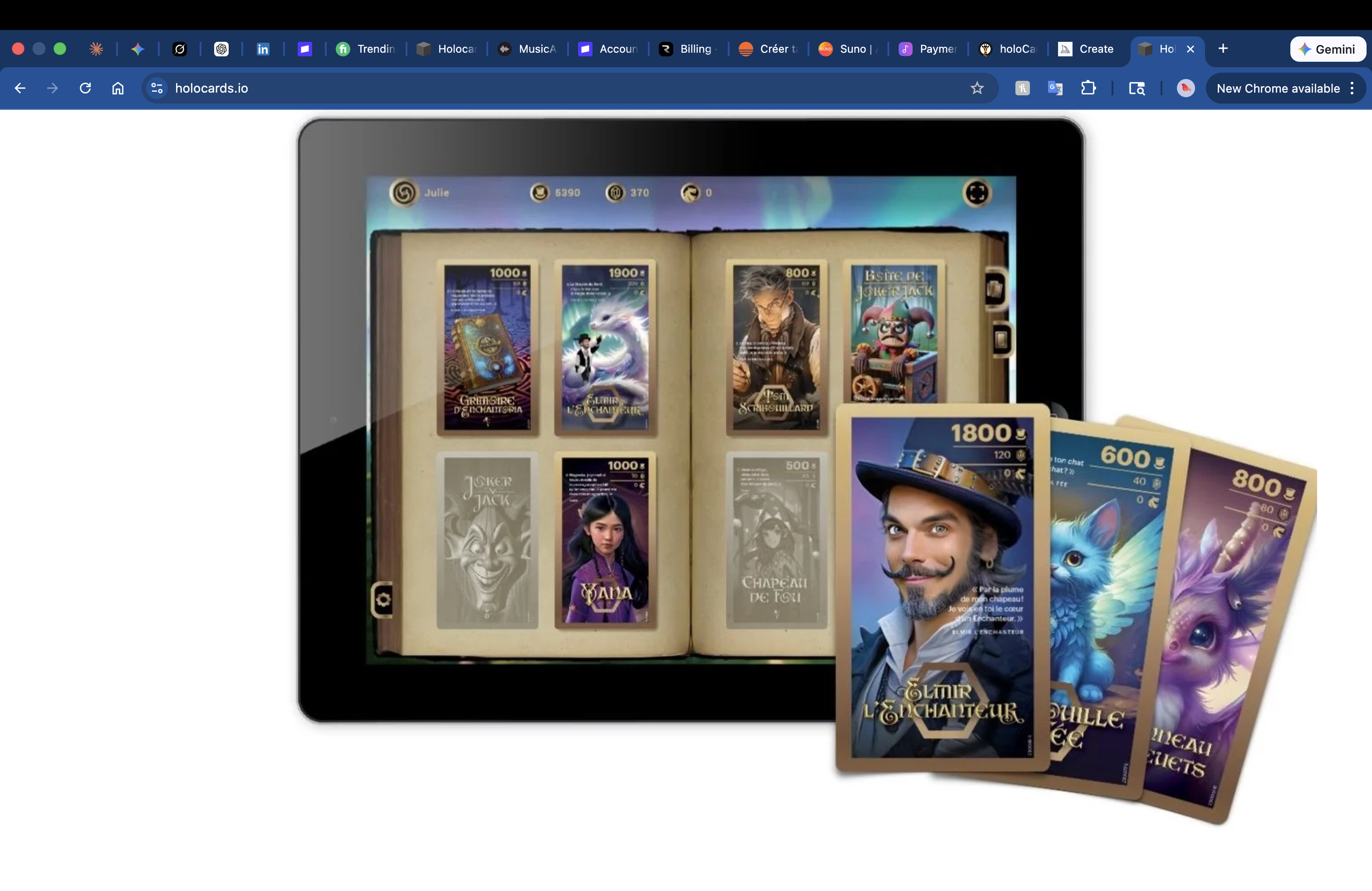
Task: Reload the holocards.io page
Action: click(x=85, y=88)
